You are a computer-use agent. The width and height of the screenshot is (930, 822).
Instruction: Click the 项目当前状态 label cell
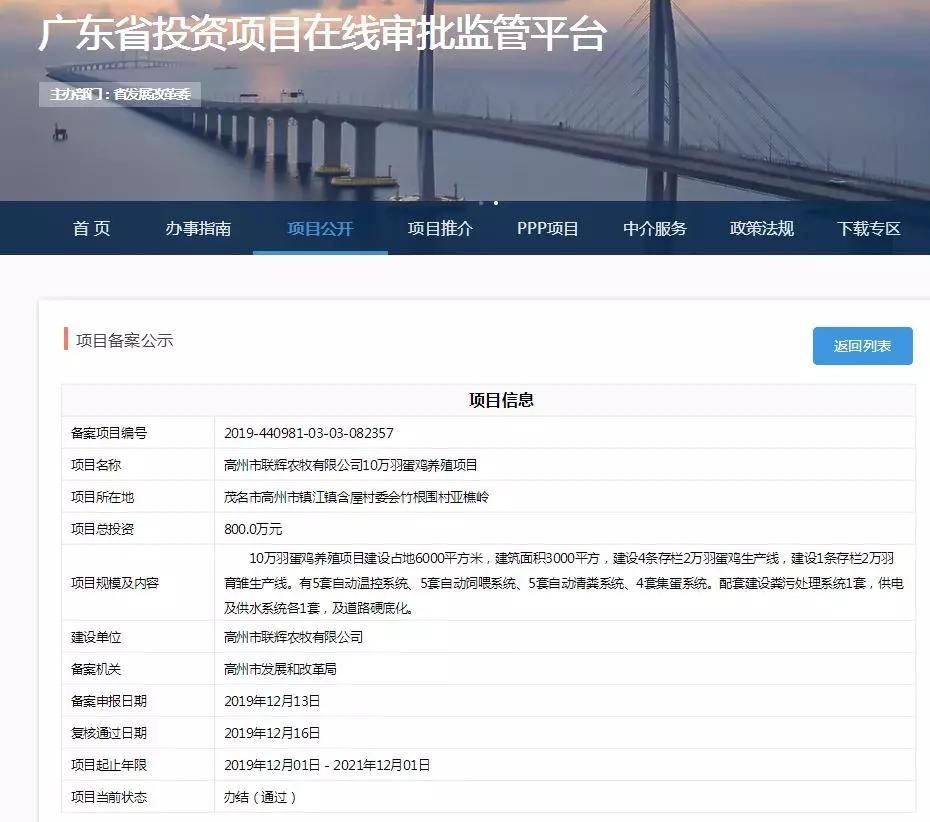click(x=138, y=797)
